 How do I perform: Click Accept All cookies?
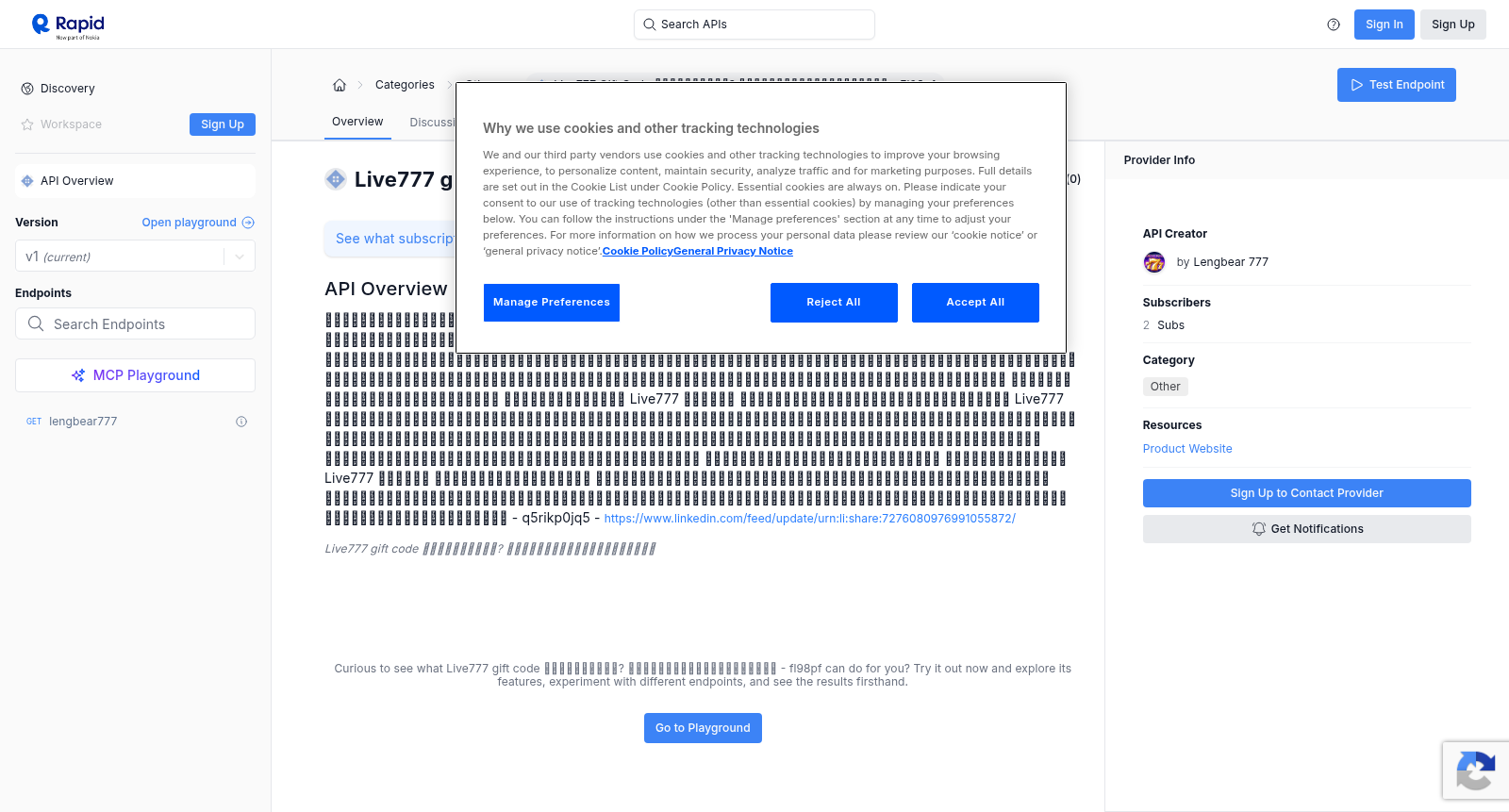click(975, 303)
